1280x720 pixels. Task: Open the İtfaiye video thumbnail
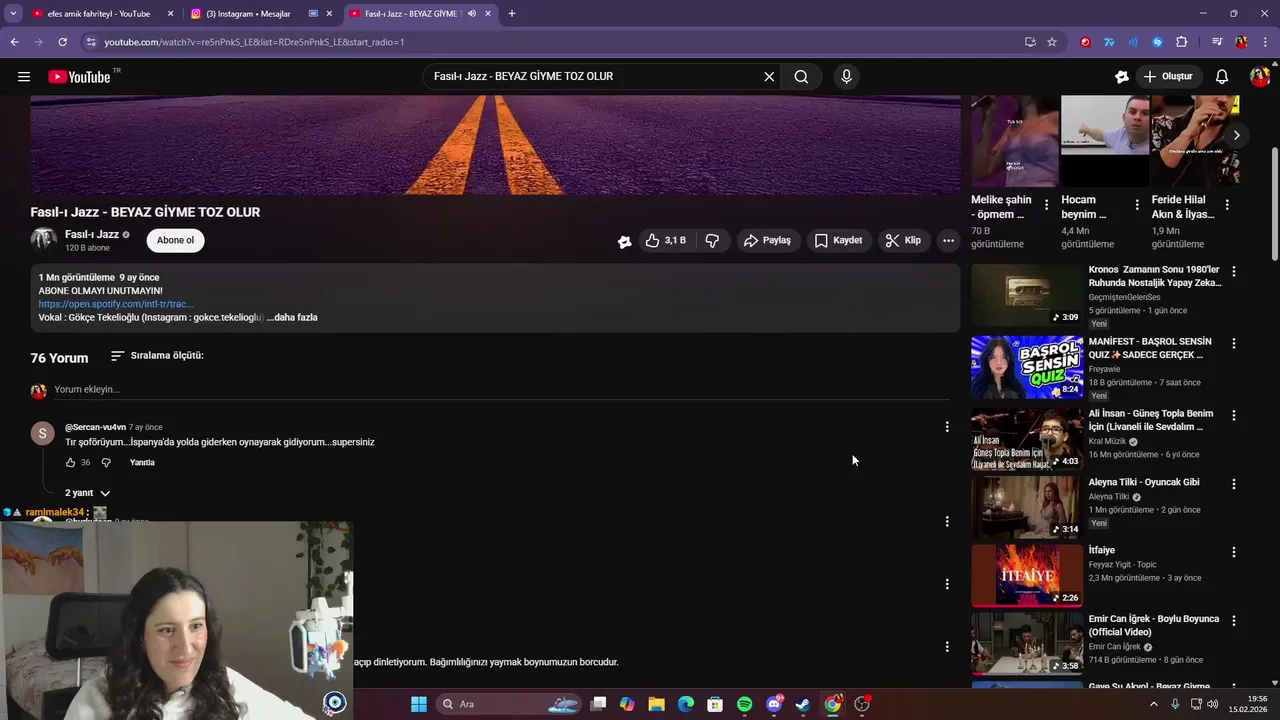pyautogui.click(x=1027, y=575)
